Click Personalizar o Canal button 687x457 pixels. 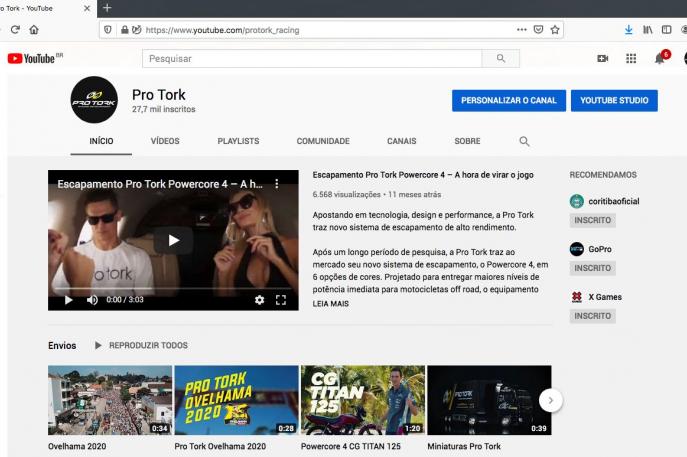(509, 100)
